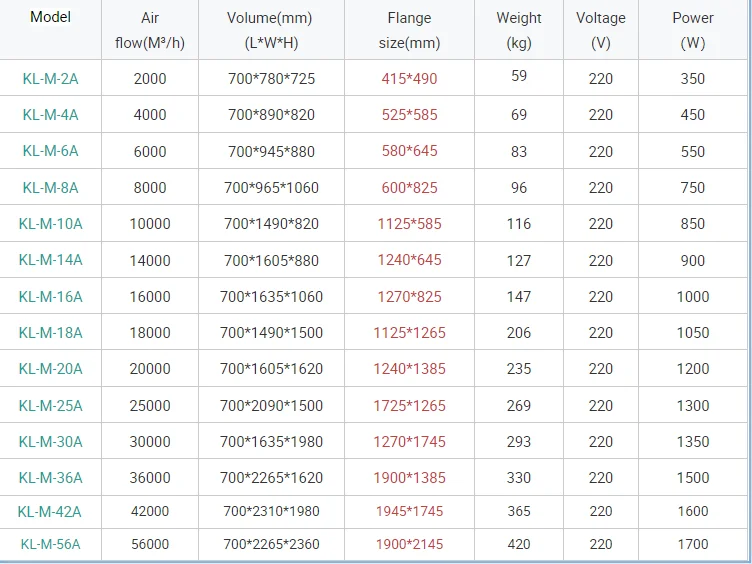Click the KL-M-25A model label
This screenshot has width=752, height=564.
[x=50, y=406]
